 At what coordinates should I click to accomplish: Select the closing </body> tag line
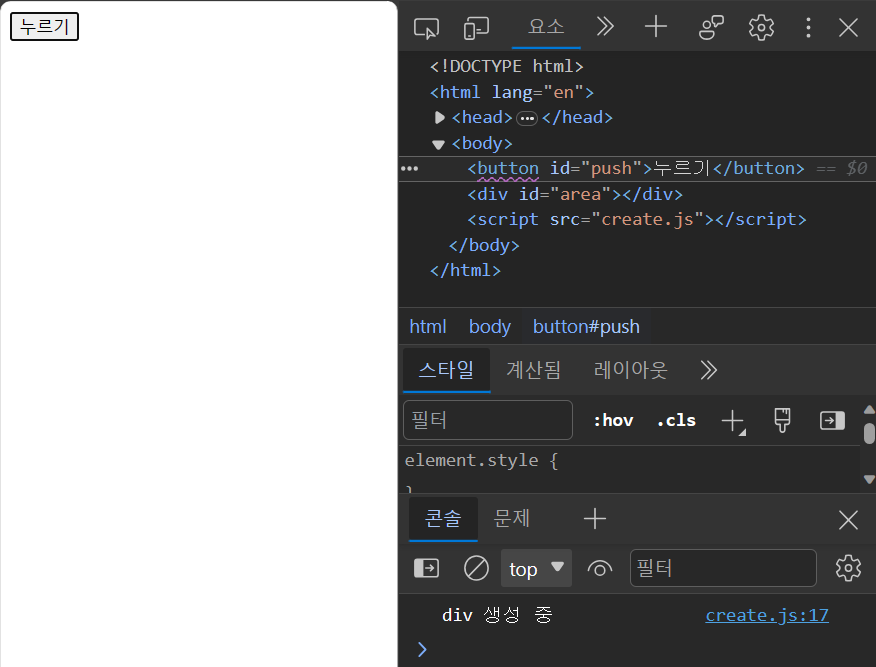pos(484,245)
